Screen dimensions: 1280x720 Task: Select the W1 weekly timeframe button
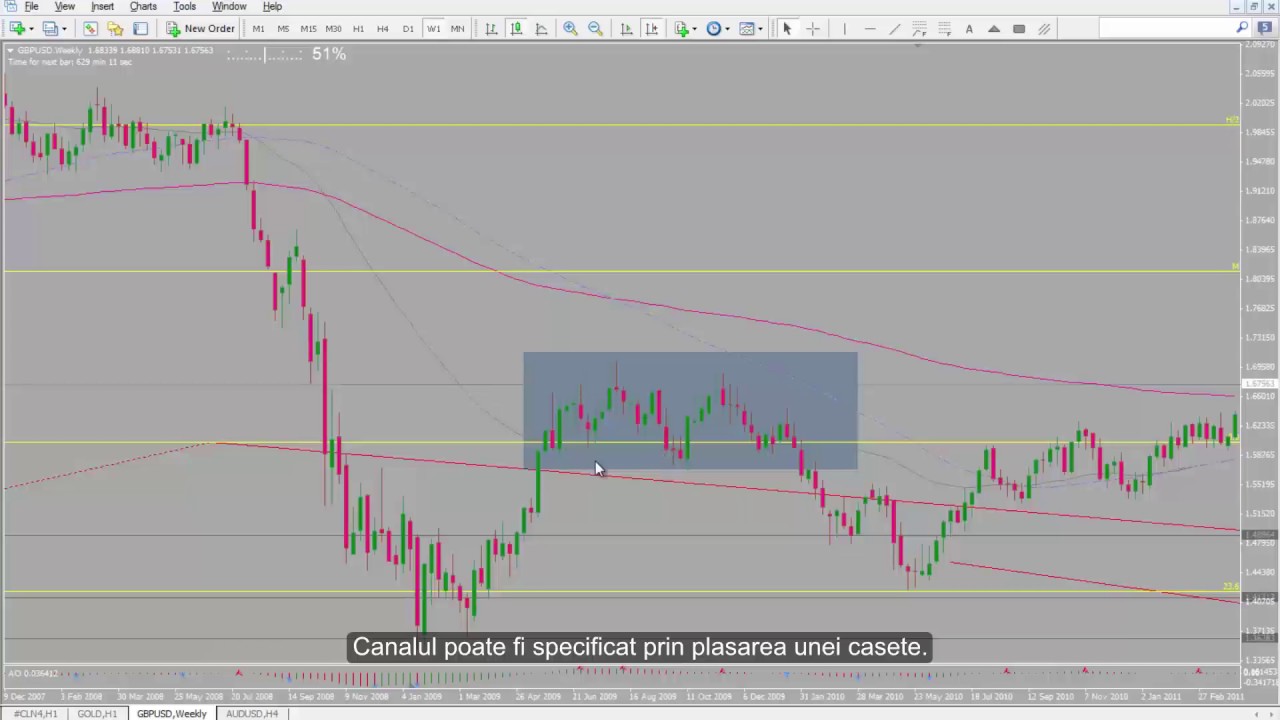(x=433, y=29)
